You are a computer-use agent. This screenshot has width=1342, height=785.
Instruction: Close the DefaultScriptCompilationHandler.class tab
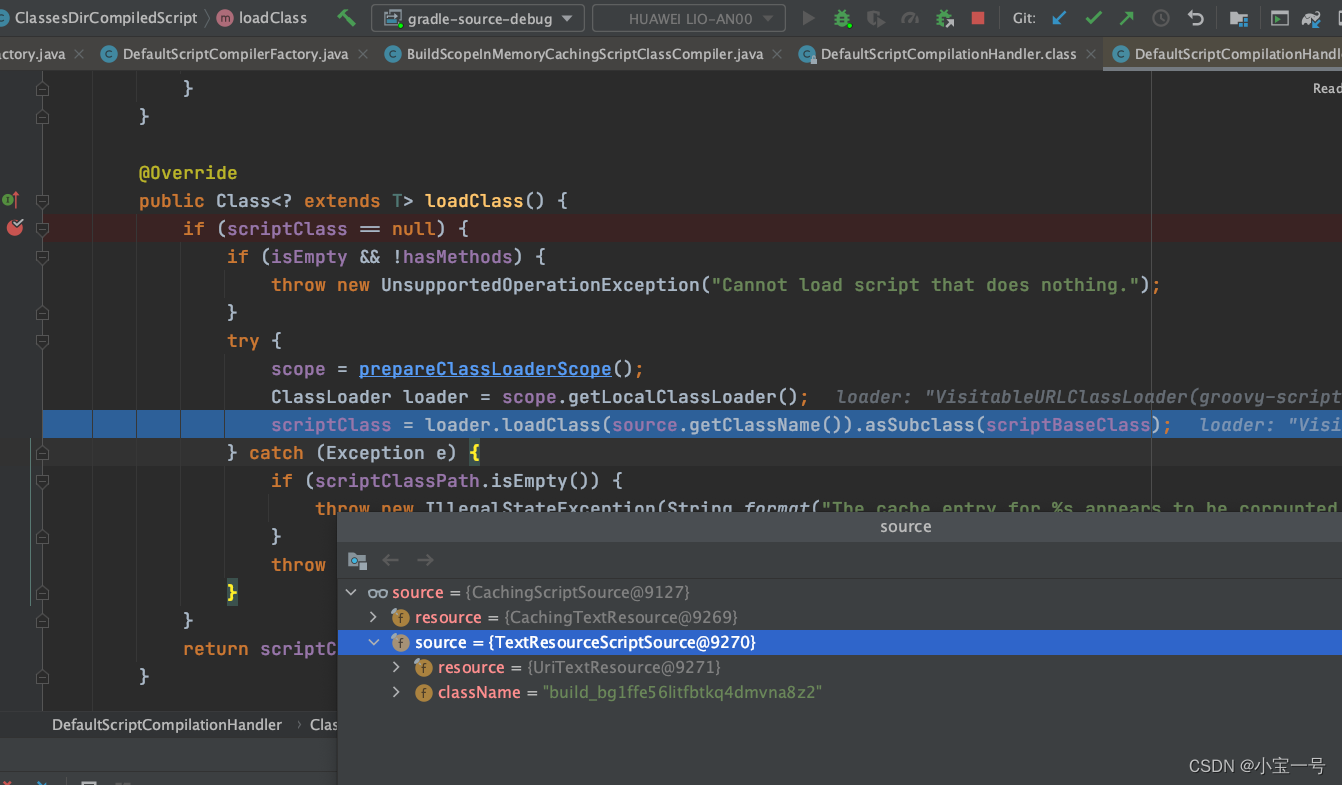tap(1090, 55)
